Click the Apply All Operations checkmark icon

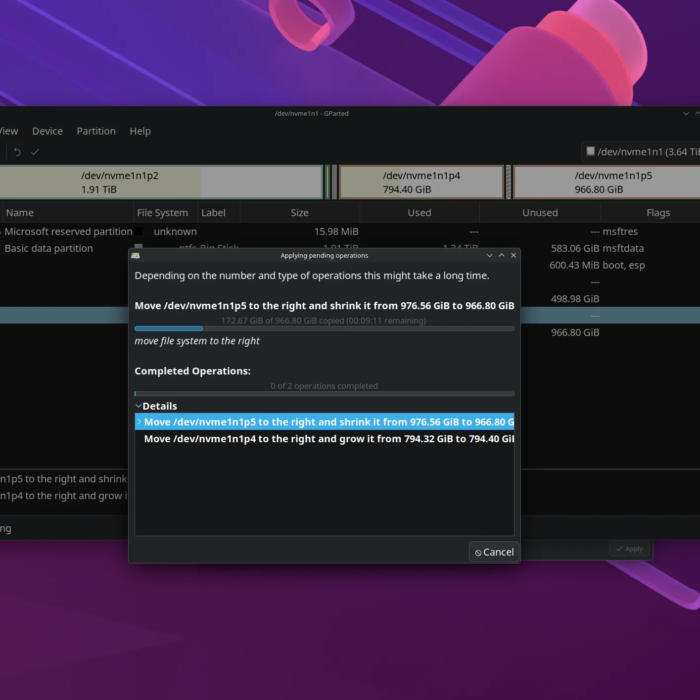pyautogui.click(x=35, y=152)
